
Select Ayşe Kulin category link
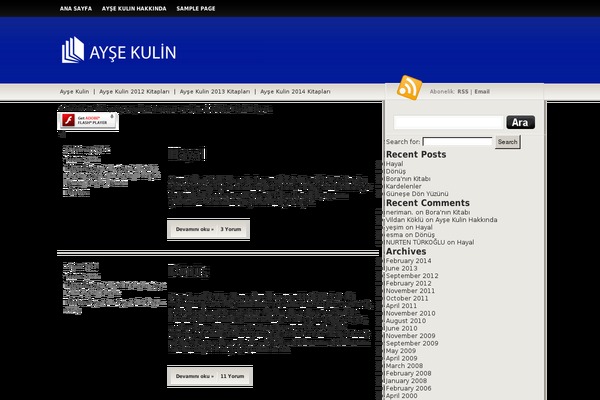coord(74,91)
